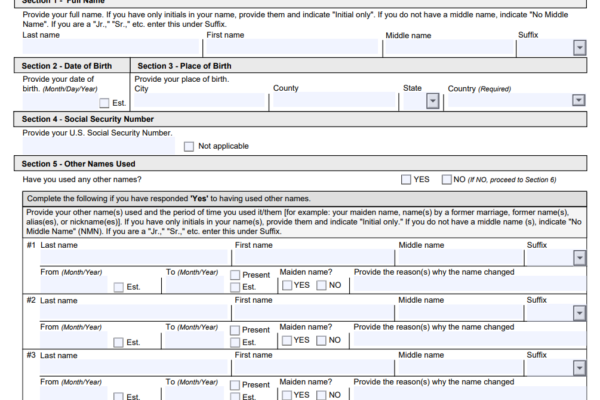The image size is (600, 400).
Task: Click the Last name field in Section 1
Action: click(112, 48)
